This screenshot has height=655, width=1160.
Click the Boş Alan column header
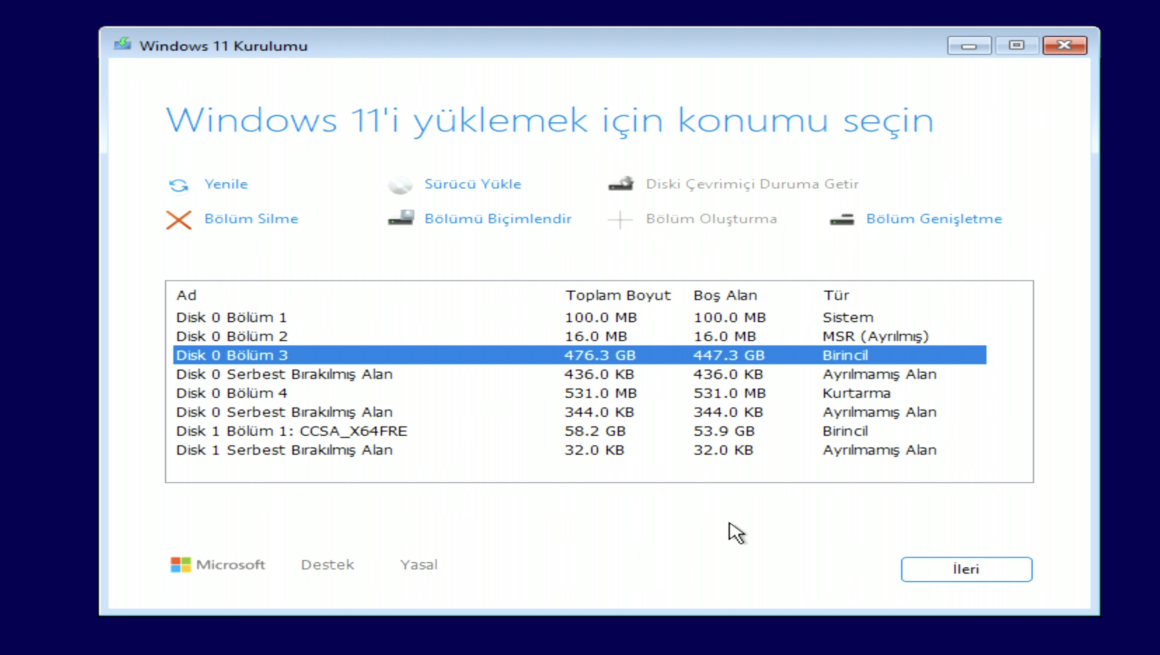(725, 295)
